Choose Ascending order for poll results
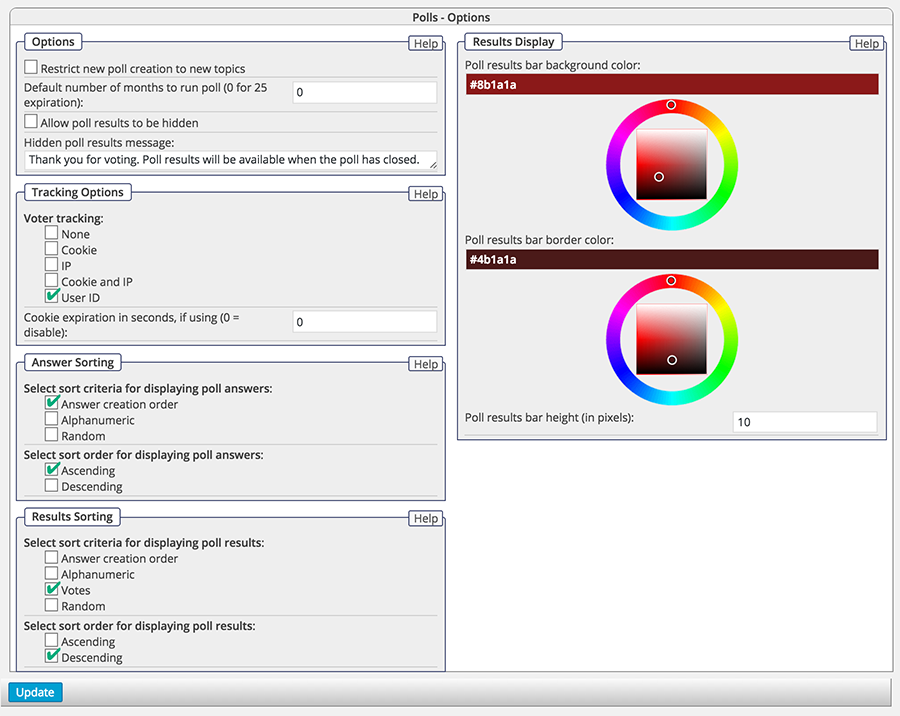900x716 pixels. pyautogui.click(x=51, y=641)
